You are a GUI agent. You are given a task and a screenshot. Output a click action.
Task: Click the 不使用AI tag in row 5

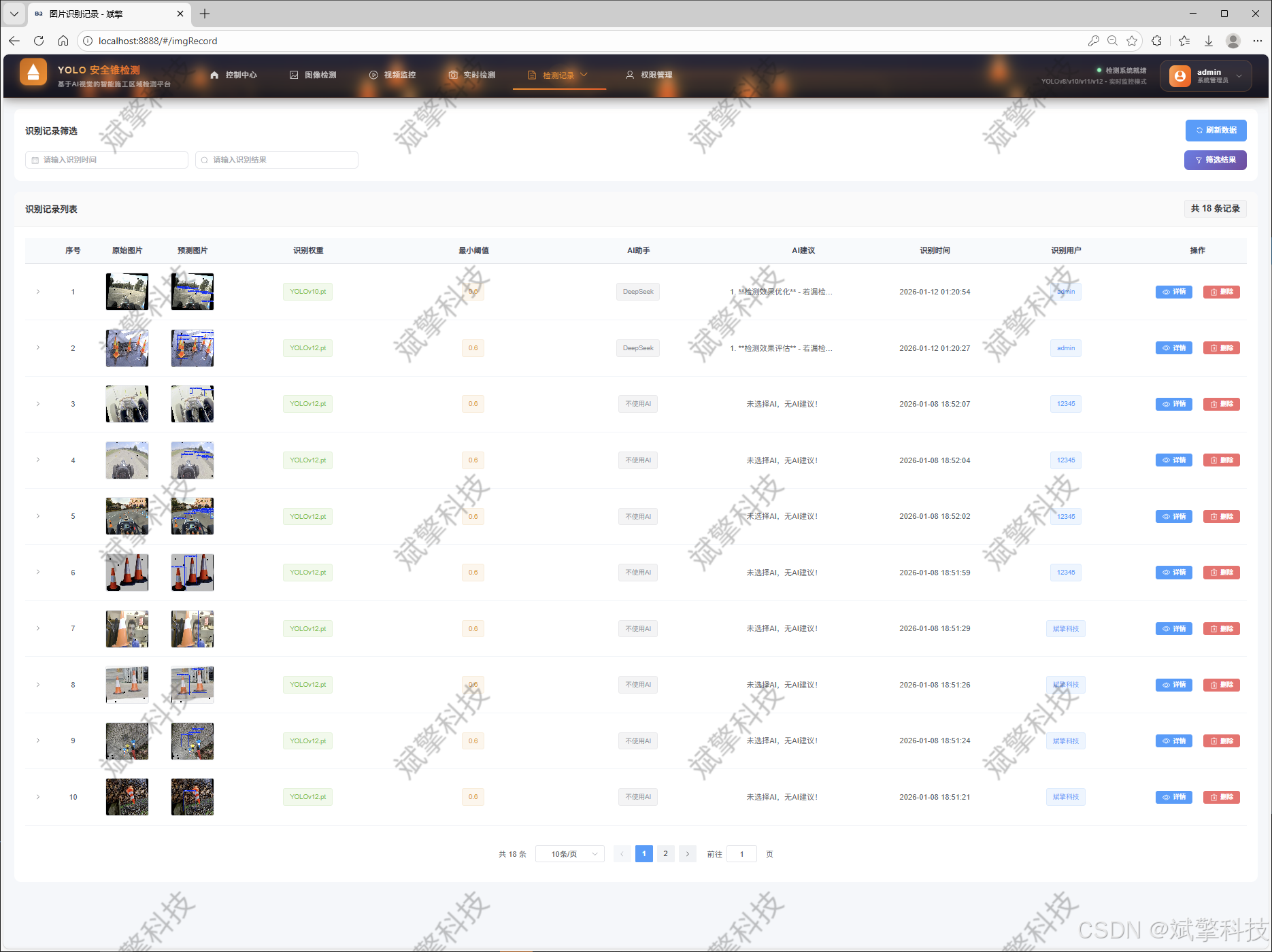click(638, 517)
